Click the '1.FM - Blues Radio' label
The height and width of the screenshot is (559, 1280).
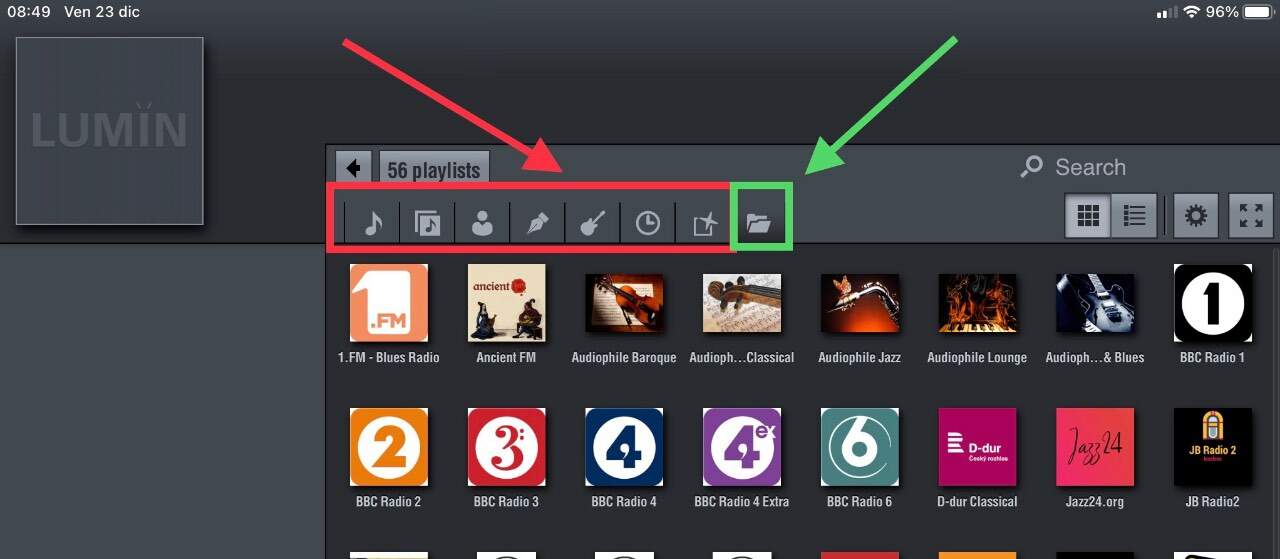click(389, 357)
